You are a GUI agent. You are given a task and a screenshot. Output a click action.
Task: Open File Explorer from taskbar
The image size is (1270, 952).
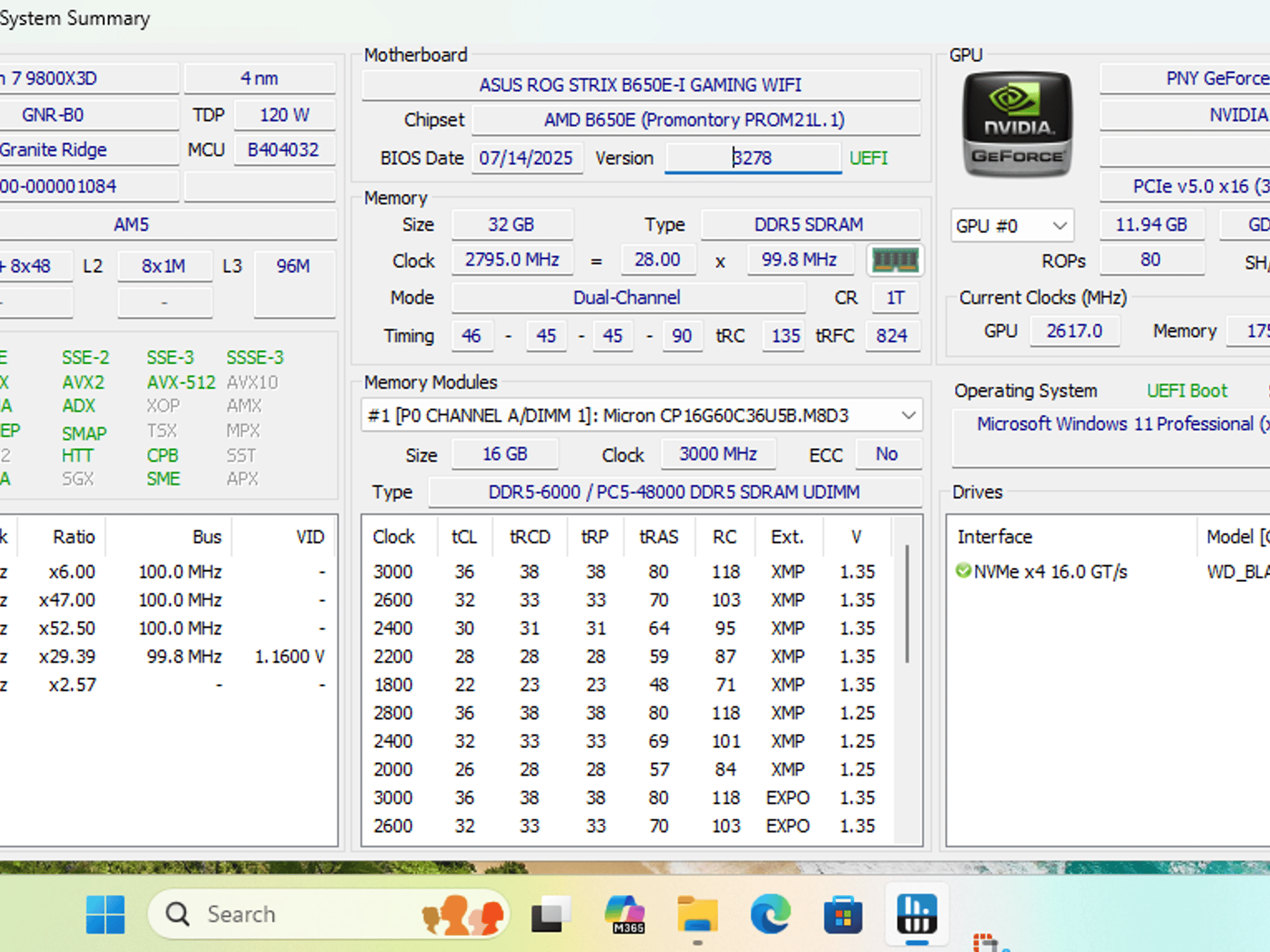698,914
